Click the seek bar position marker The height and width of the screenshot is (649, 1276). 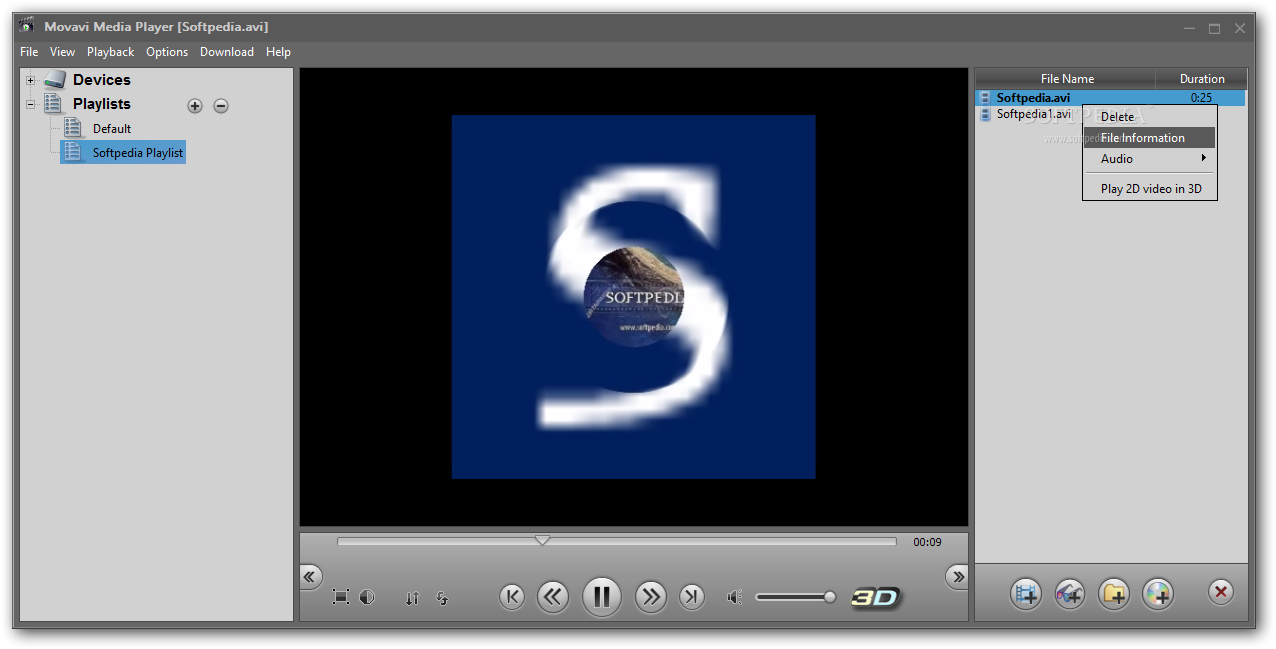tap(542, 540)
